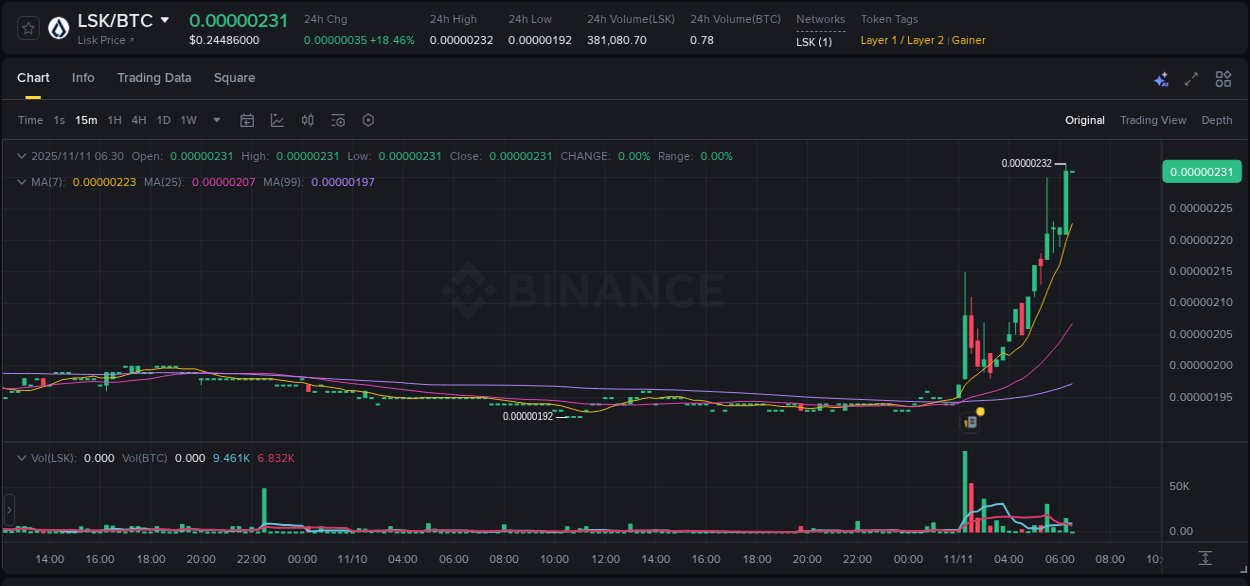Click the Layer 1 token tag
This screenshot has width=1250, height=586.
[880, 40]
